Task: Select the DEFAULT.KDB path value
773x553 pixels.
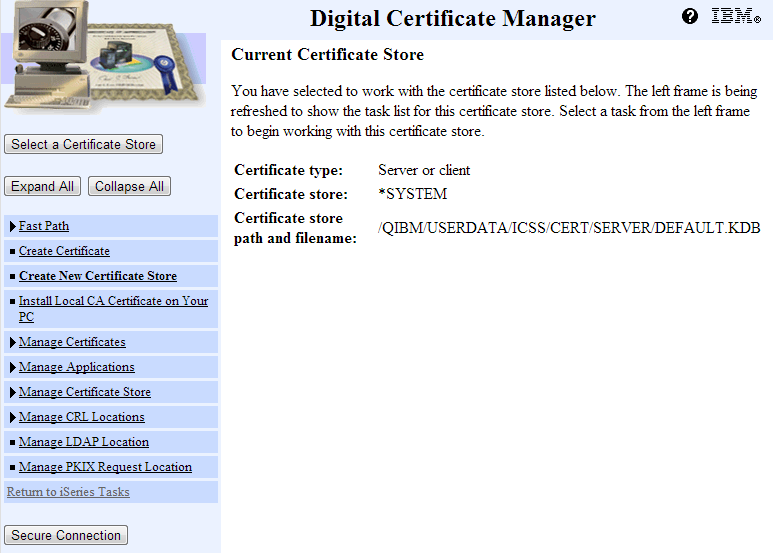Action: [x=569, y=228]
